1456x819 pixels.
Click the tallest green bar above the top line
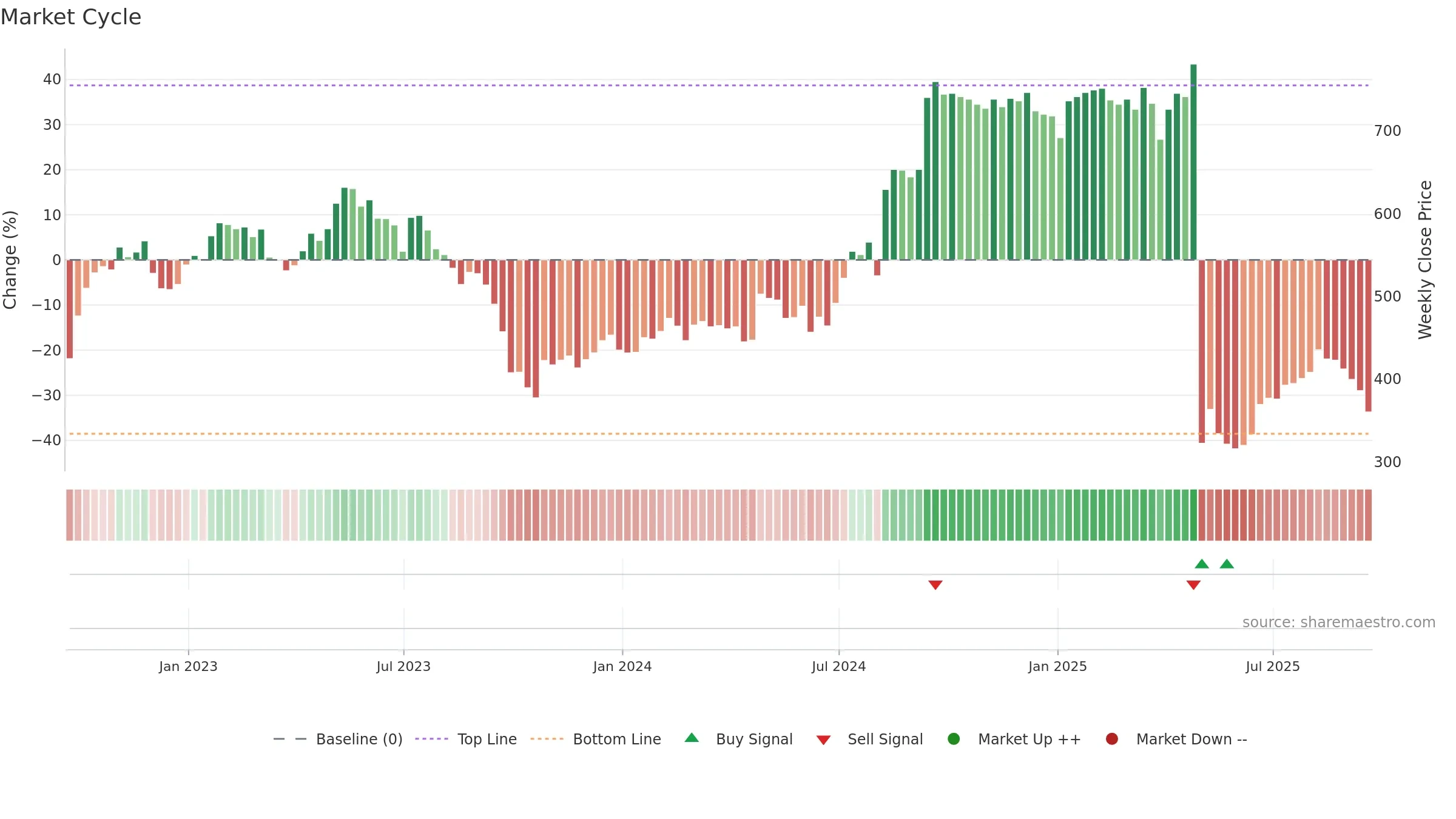coord(1193,162)
